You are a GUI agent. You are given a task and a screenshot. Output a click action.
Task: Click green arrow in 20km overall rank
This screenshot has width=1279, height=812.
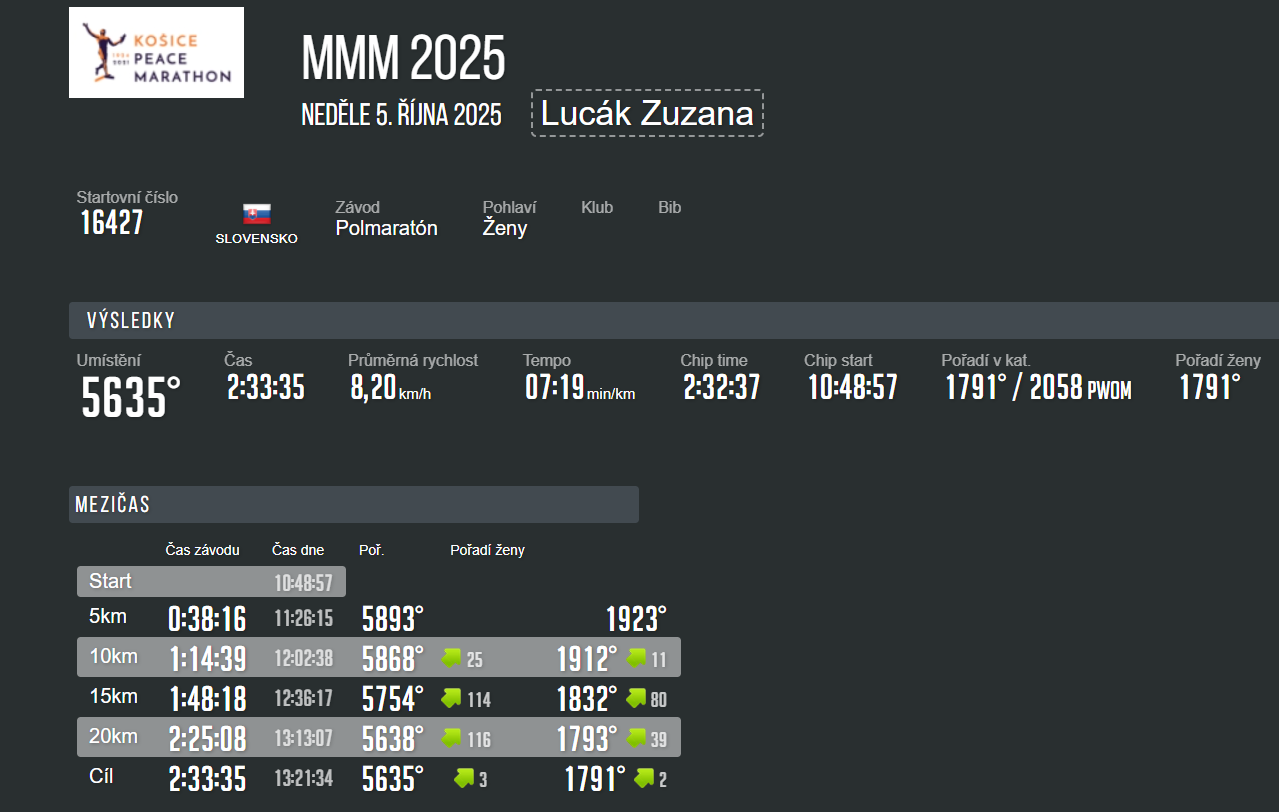tap(451, 738)
